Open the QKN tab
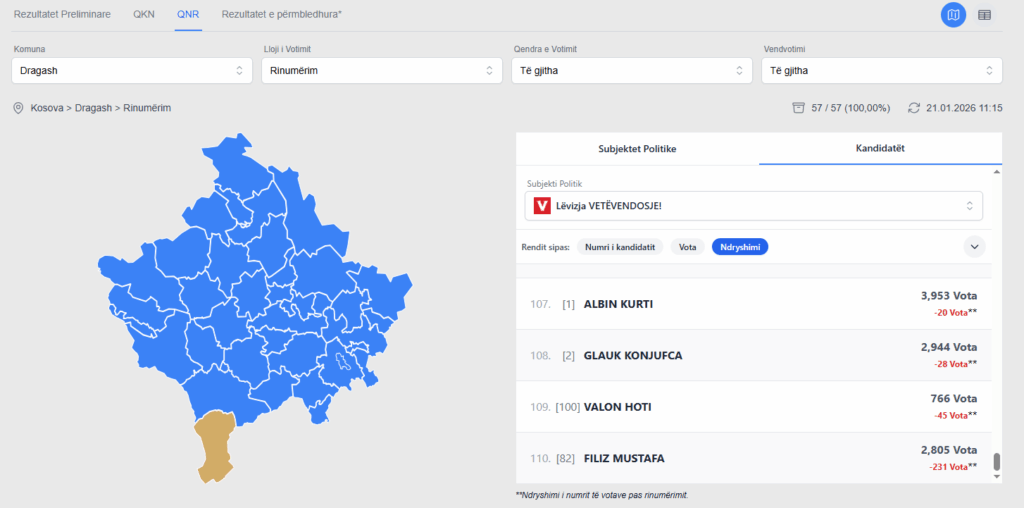The width and height of the screenshot is (1024, 508). (144, 15)
